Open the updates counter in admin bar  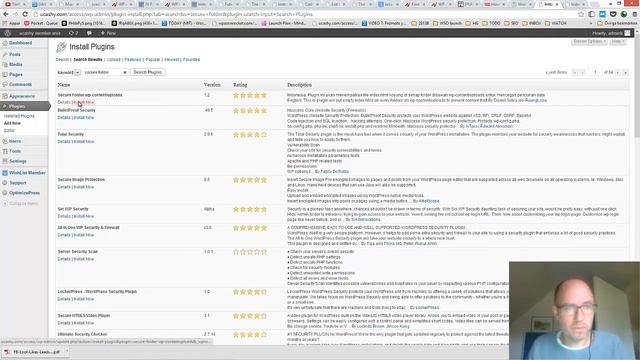click(x=73, y=33)
